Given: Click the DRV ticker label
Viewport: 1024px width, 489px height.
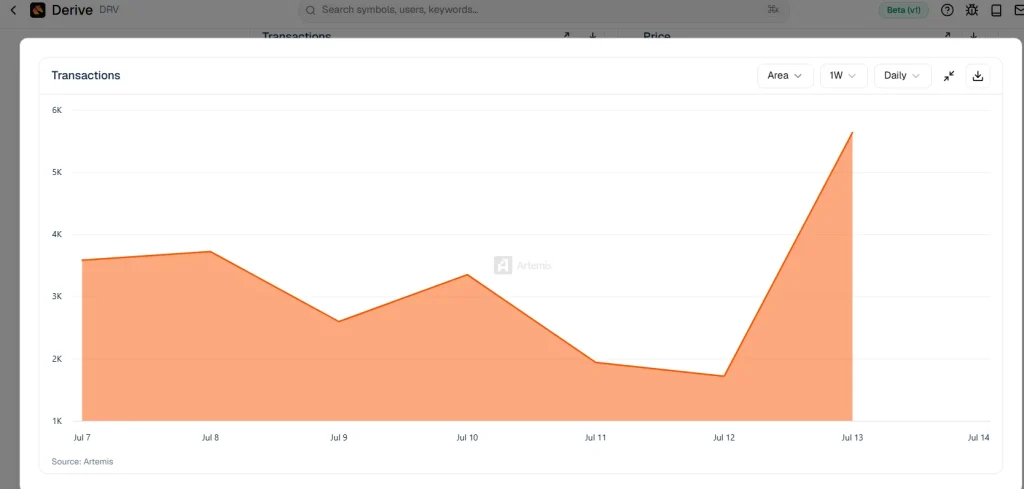Looking at the screenshot, I should click(x=109, y=10).
